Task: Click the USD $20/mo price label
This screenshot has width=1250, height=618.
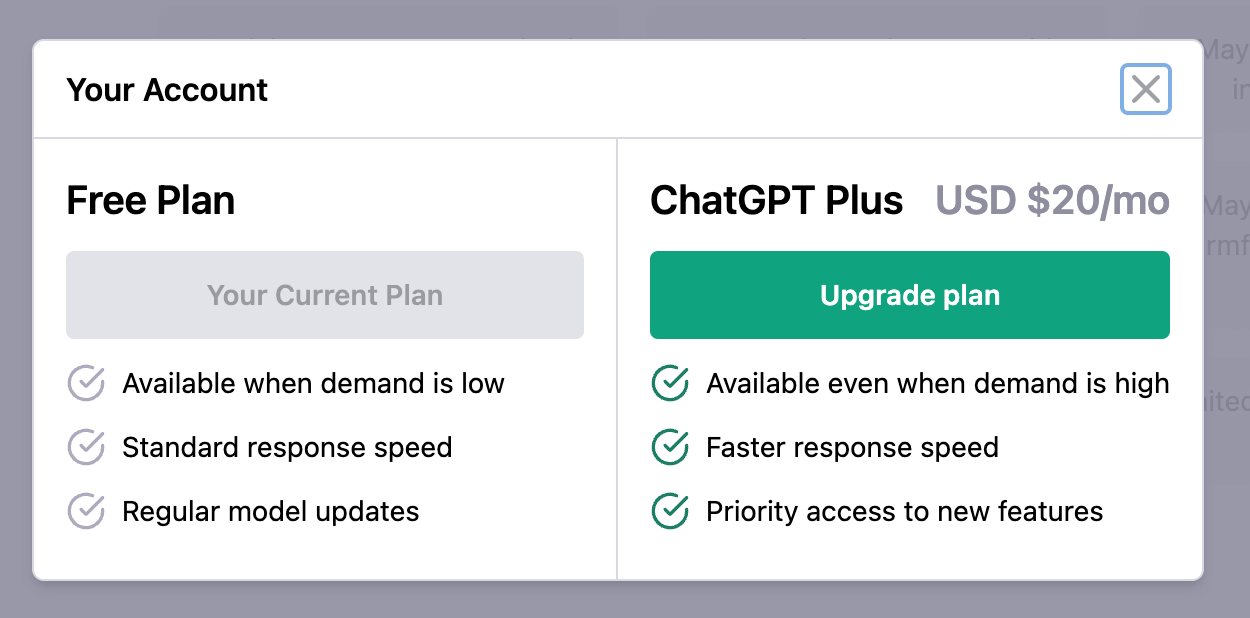Action: pyautogui.click(x=1052, y=201)
